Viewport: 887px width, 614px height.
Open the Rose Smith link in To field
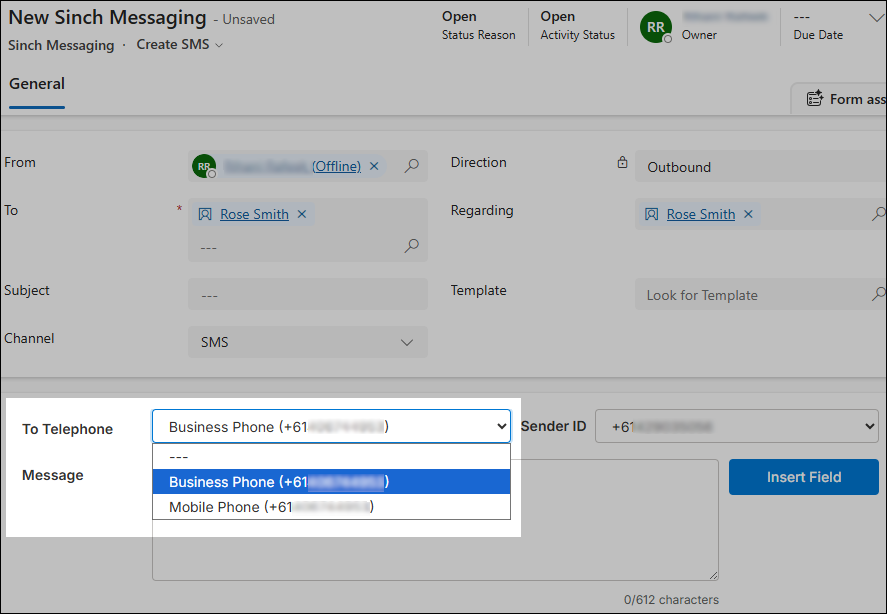tap(255, 214)
